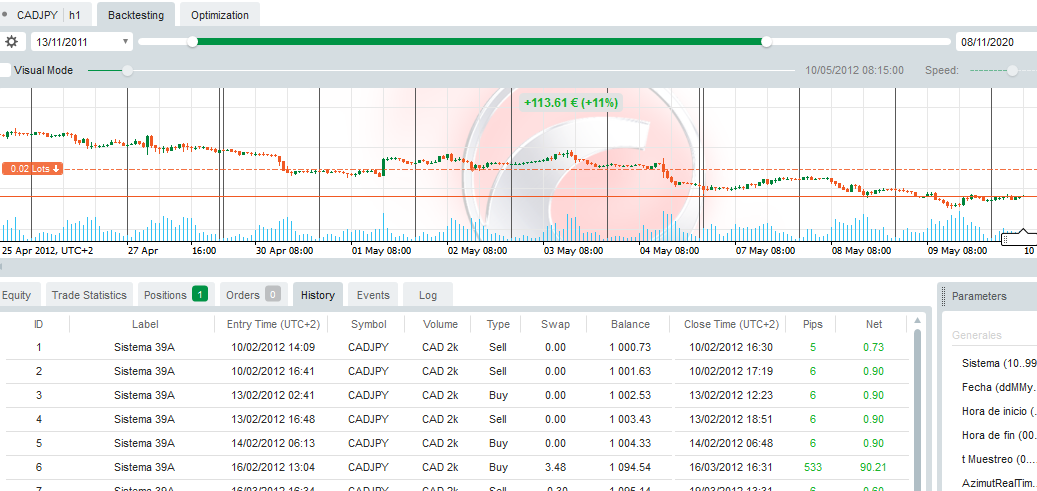The height and width of the screenshot is (491, 1037).
Task: Click balance value 1 000.73
Action: pyautogui.click(x=630, y=347)
